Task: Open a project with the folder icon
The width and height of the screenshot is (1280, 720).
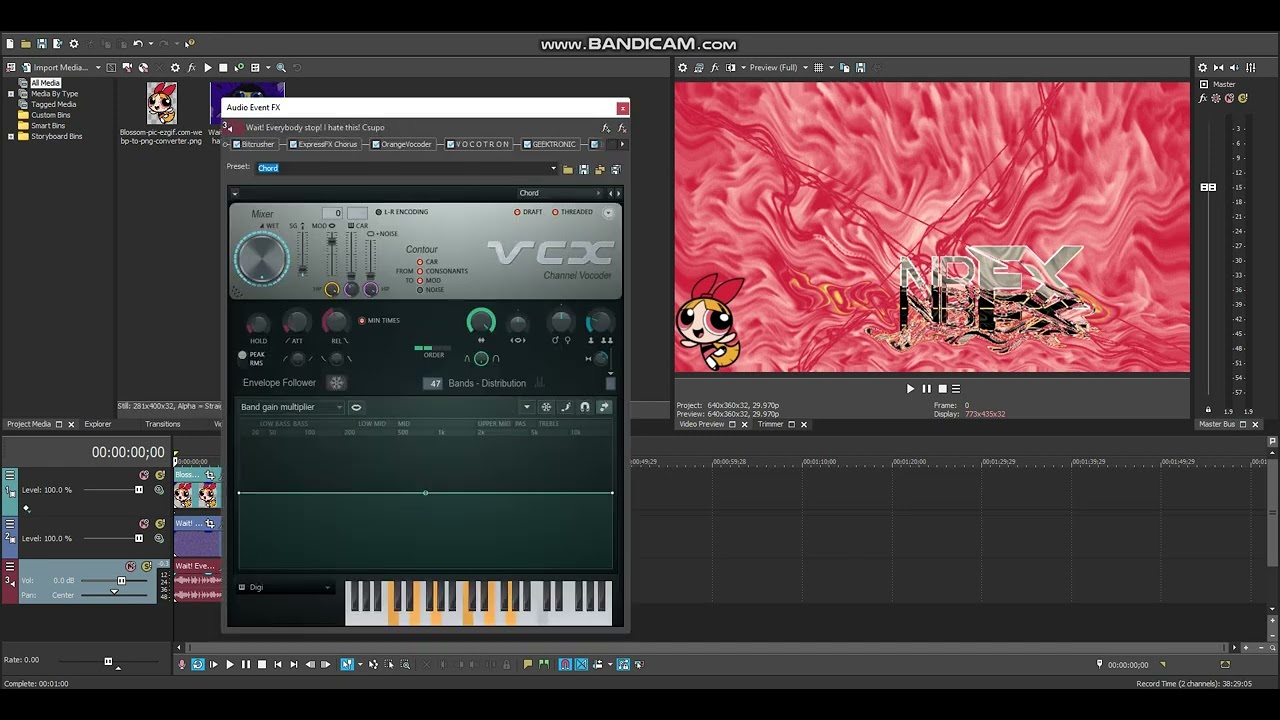Action: [26, 44]
